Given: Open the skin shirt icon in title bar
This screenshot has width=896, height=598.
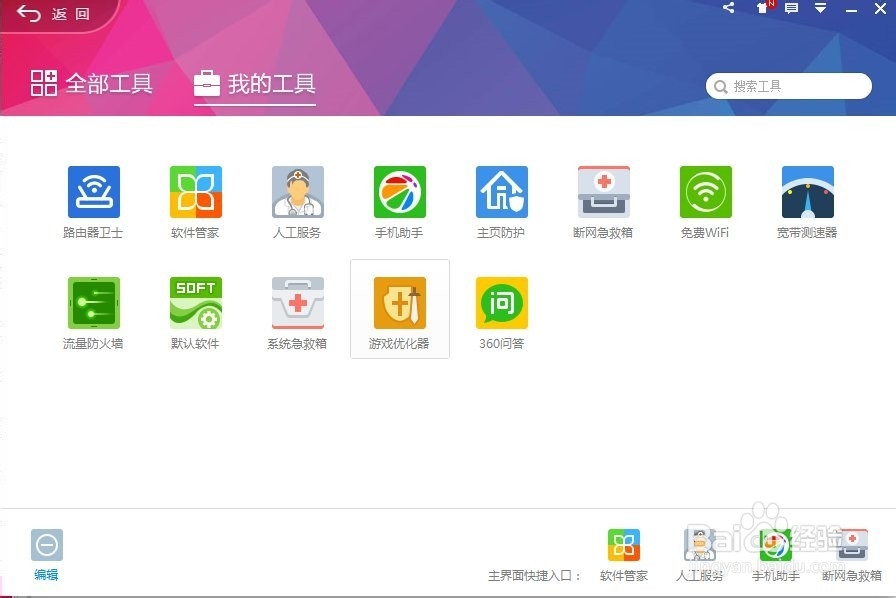Looking at the screenshot, I should pyautogui.click(x=763, y=8).
